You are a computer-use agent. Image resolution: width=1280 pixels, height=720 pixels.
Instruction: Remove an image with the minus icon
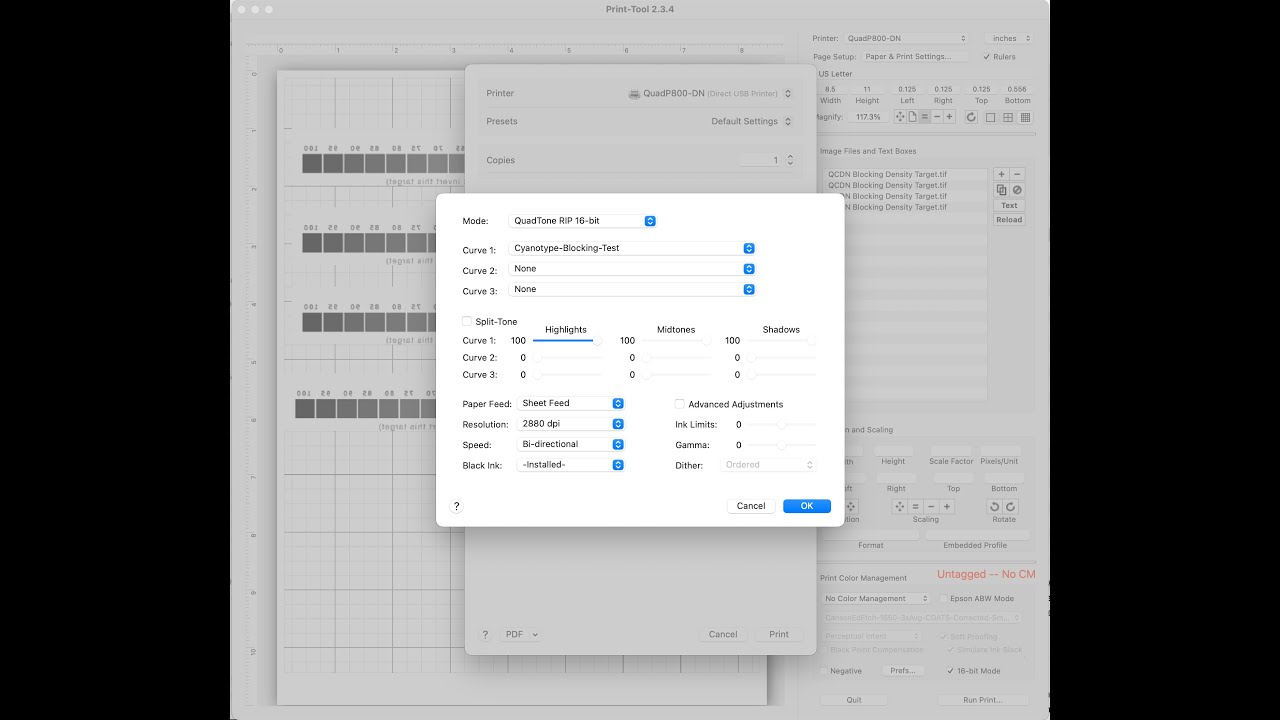click(1017, 174)
